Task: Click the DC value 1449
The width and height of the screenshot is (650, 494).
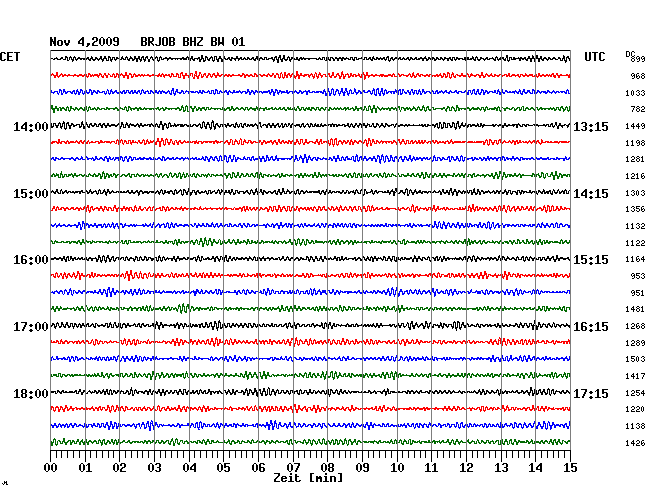Action: (x=635, y=126)
